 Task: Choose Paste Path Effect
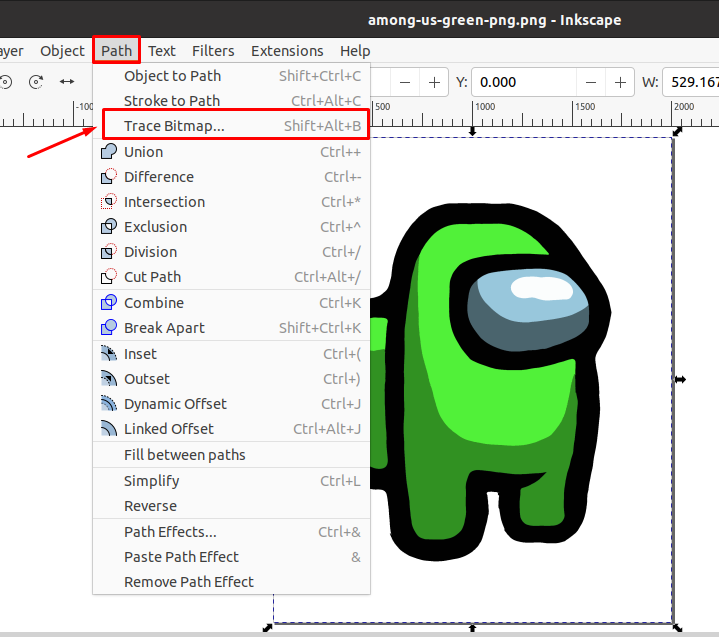[x=232, y=557]
